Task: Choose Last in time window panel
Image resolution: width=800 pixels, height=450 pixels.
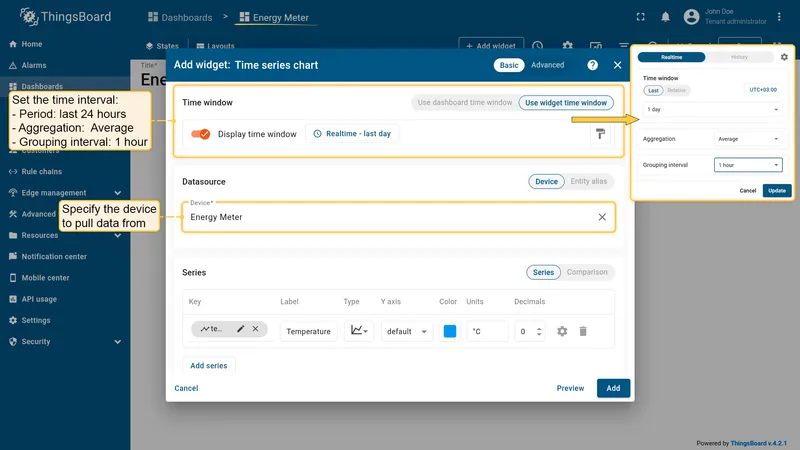Action: (x=653, y=90)
